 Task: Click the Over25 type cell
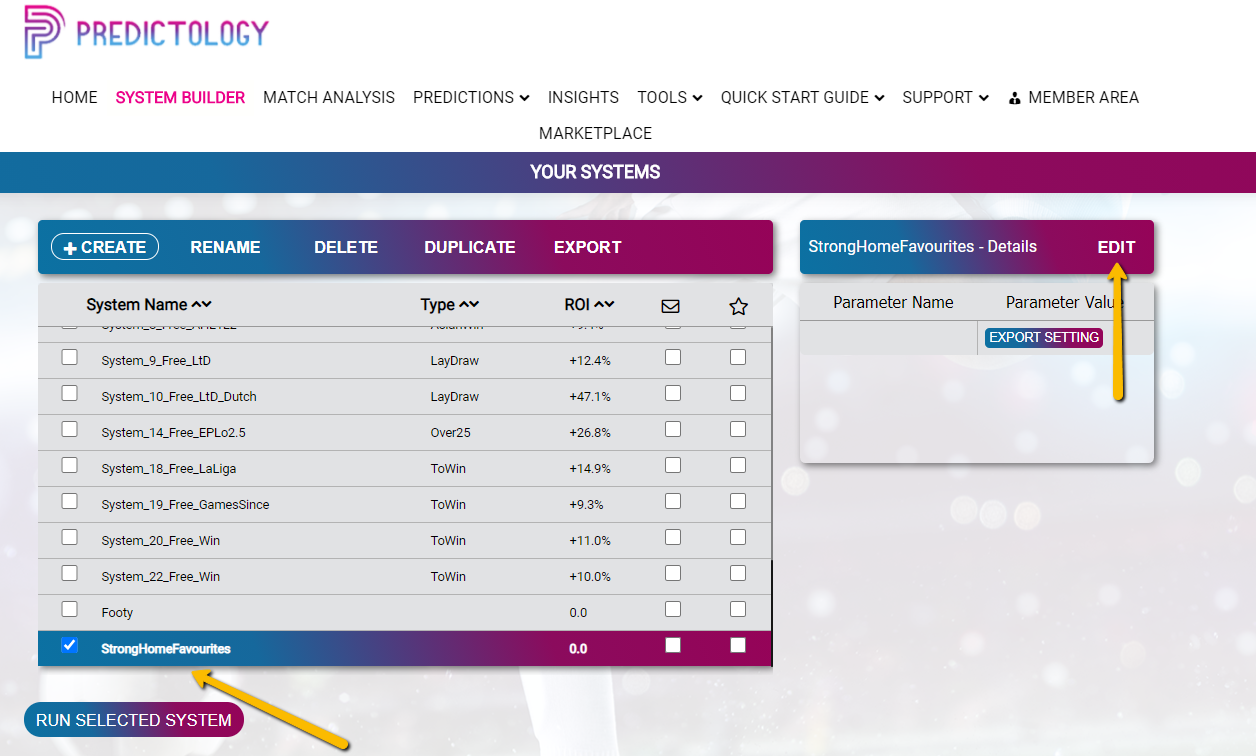click(450, 433)
